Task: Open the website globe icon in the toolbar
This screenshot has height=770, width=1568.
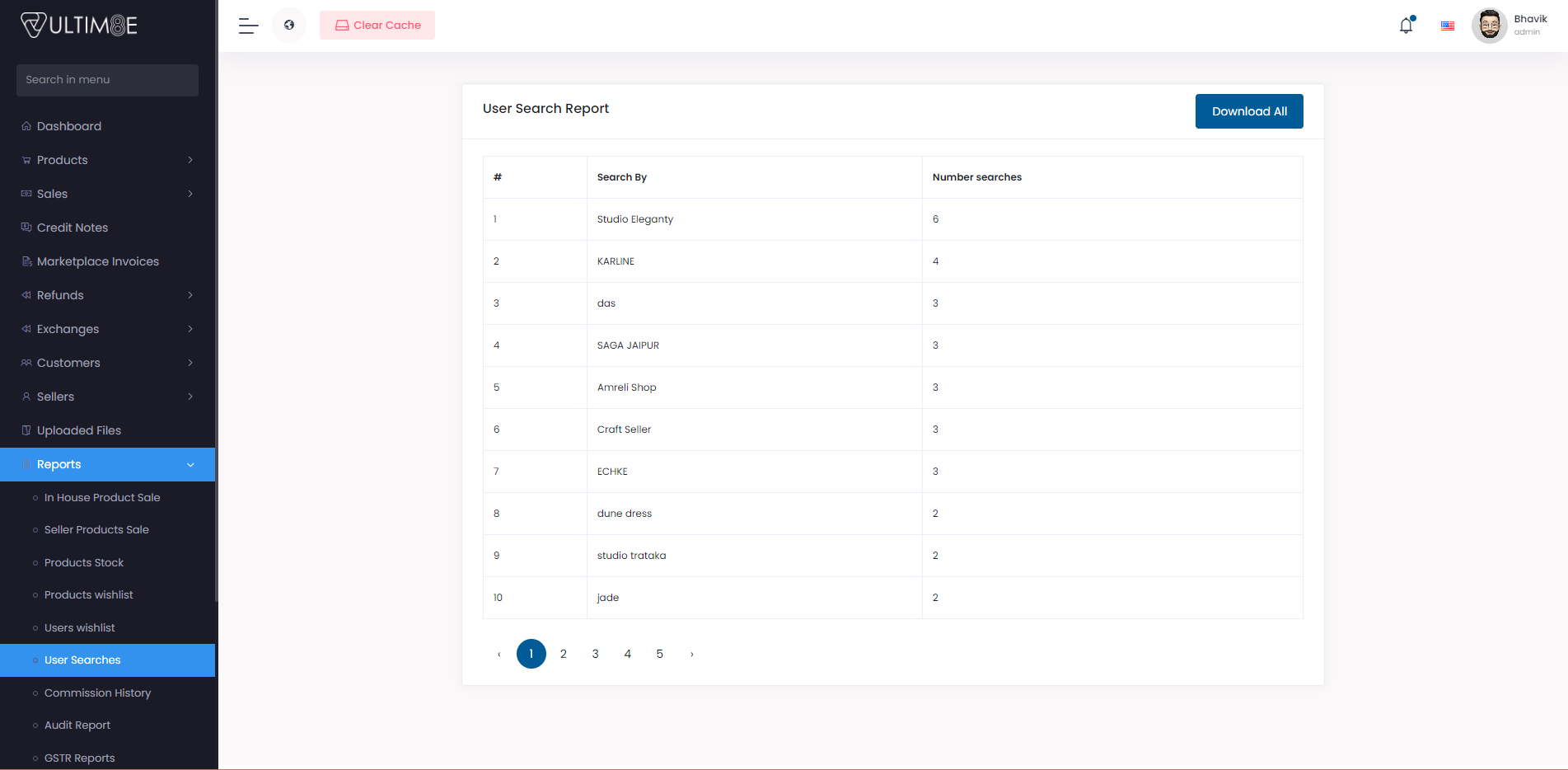Action: [289, 25]
